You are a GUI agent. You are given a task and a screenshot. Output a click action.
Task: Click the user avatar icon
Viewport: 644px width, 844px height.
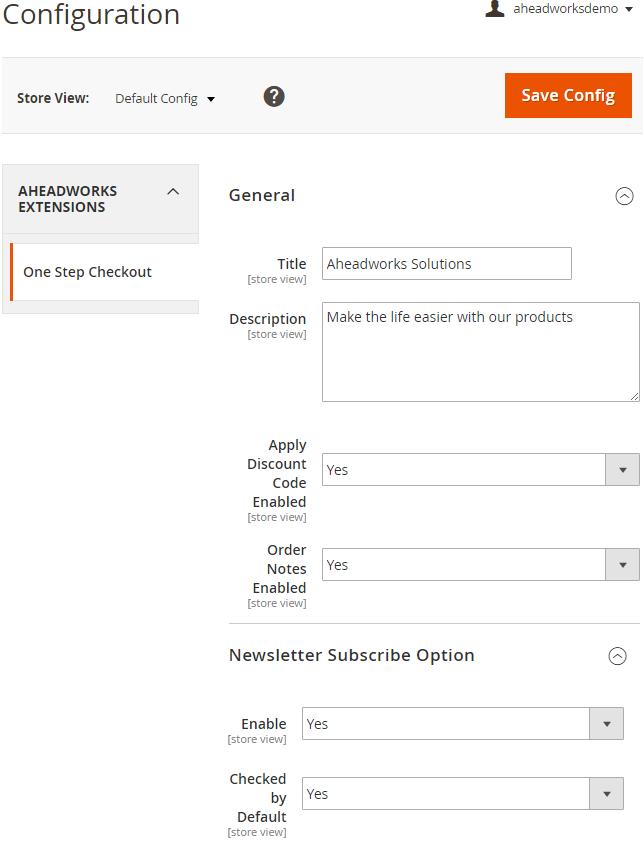[x=494, y=9]
